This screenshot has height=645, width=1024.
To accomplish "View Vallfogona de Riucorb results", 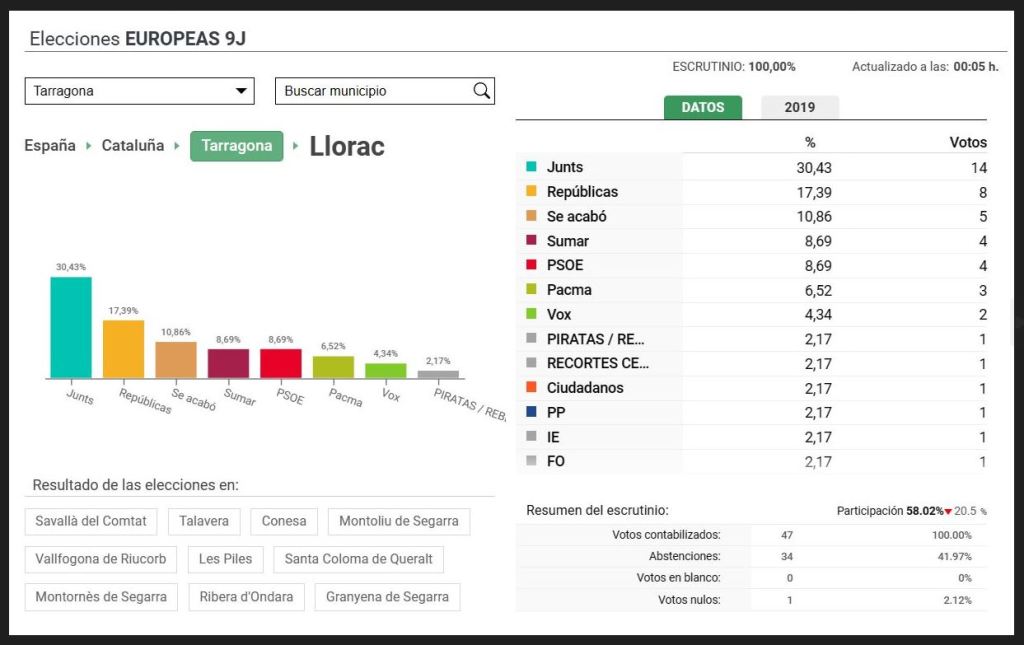I will pyautogui.click(x=100, y=559).
